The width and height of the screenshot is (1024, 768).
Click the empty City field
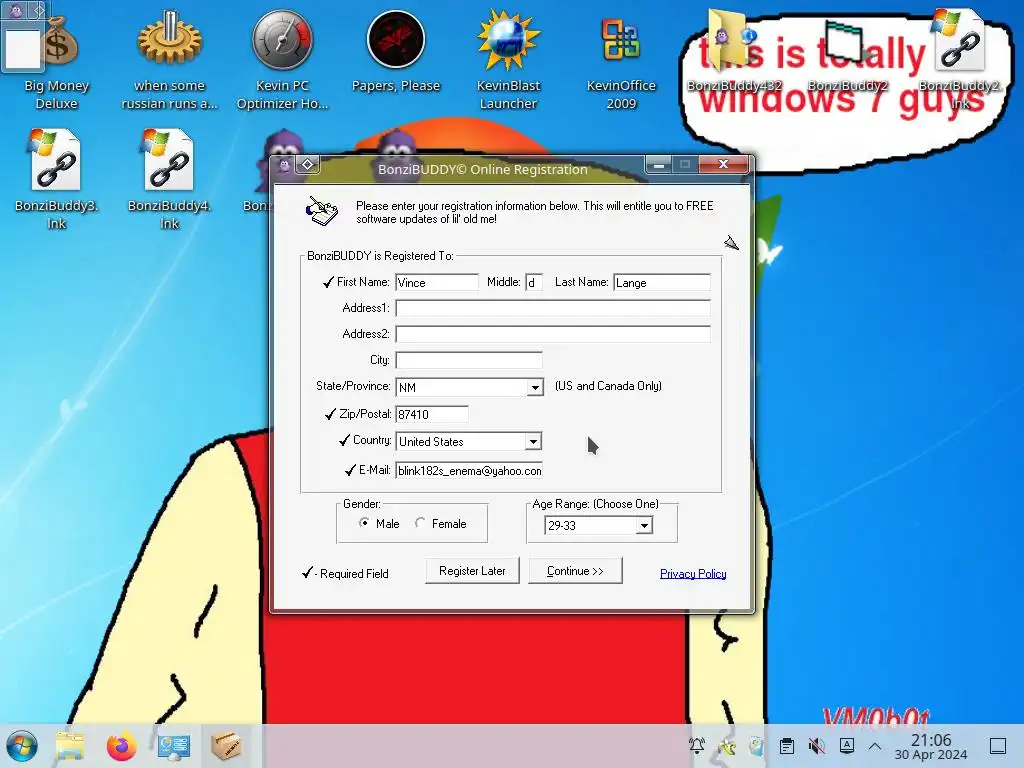pos(469,360)
